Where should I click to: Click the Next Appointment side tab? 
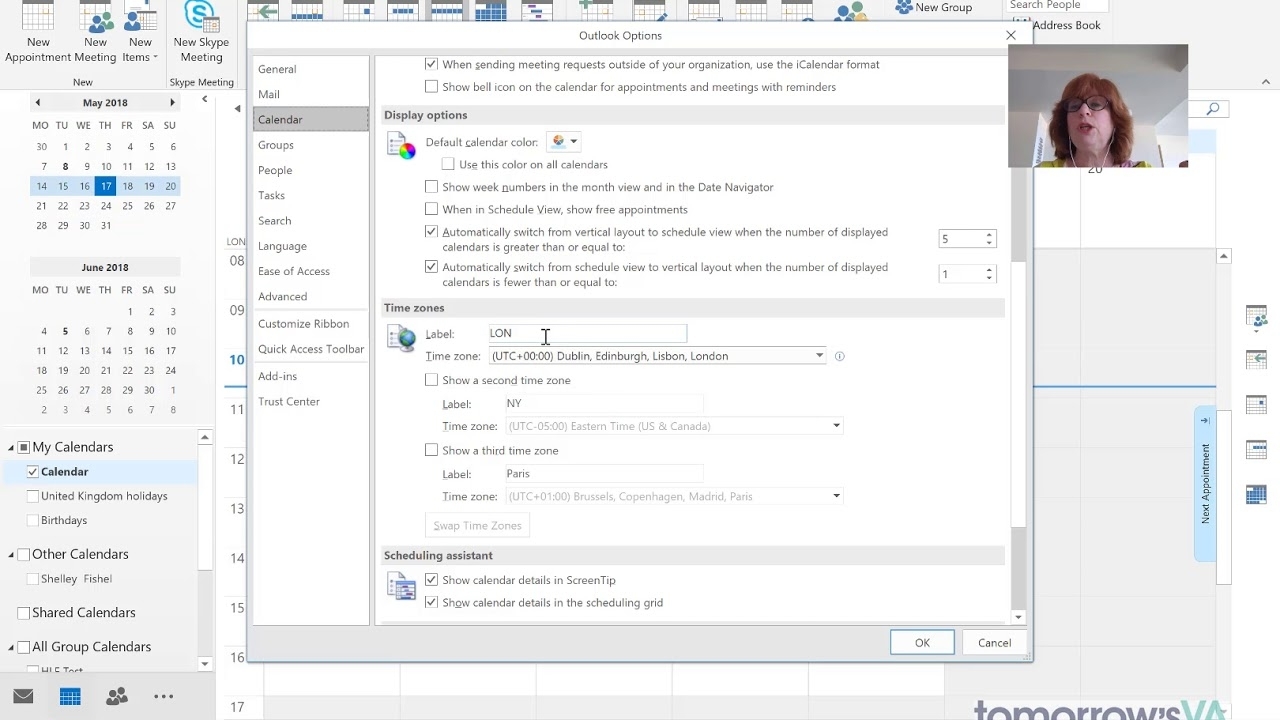(1205, 484)
